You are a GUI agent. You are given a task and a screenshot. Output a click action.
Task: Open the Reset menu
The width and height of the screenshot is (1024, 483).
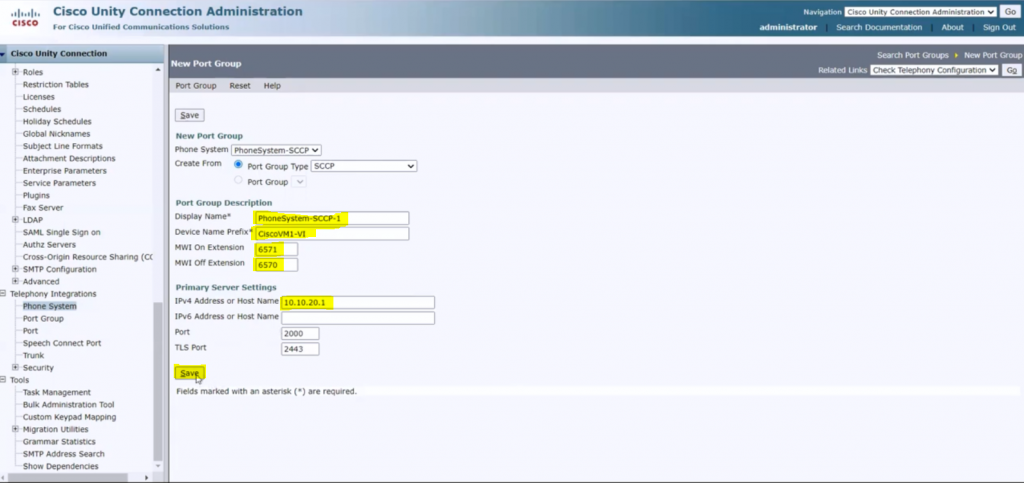coord(240,86)
